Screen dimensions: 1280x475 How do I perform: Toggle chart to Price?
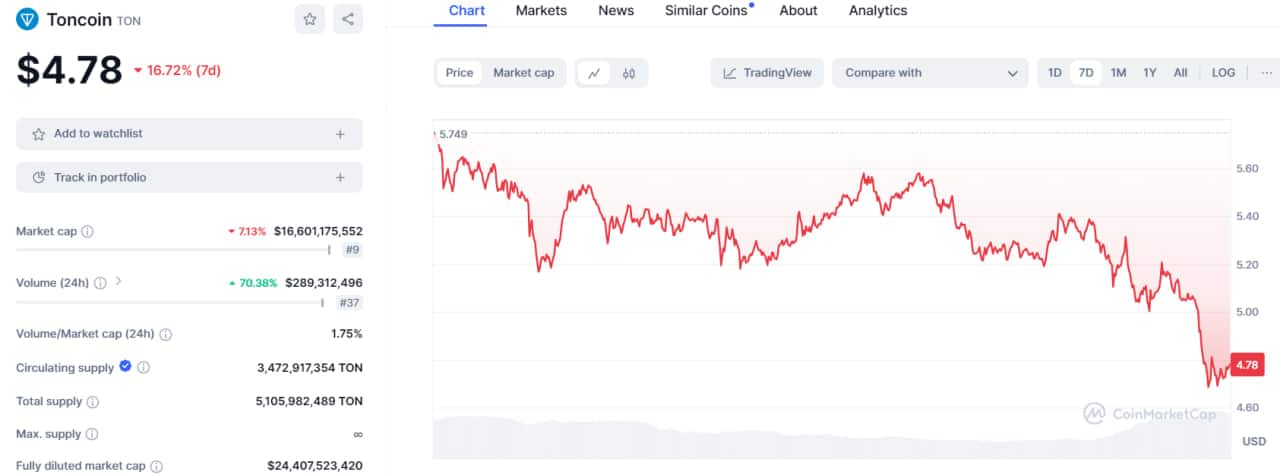pos(459,73)
